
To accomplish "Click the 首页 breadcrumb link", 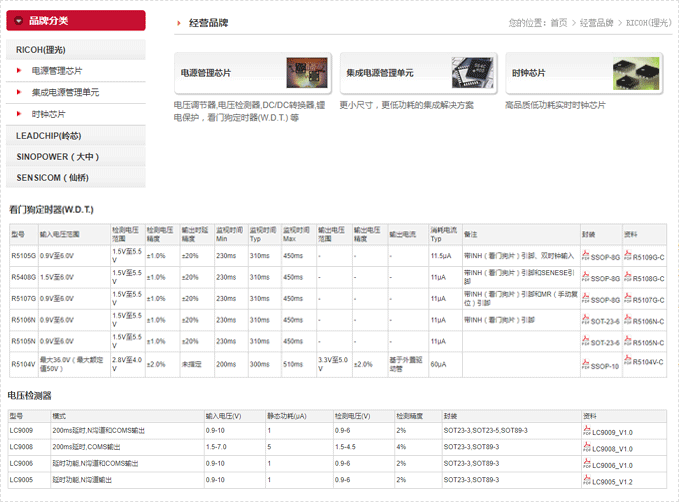I will tap(559, 23).
